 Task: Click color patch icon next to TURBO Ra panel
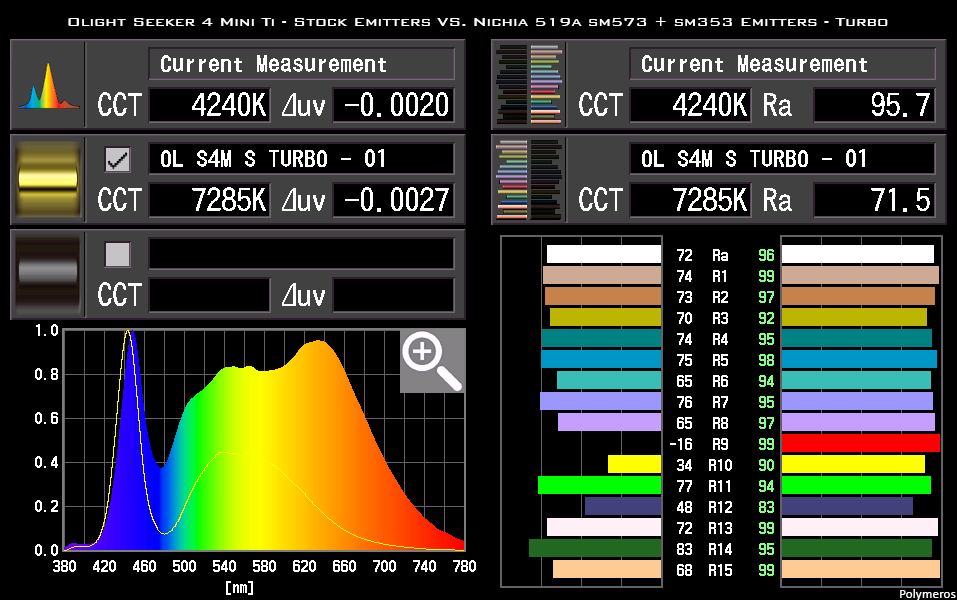pos(527,179)
